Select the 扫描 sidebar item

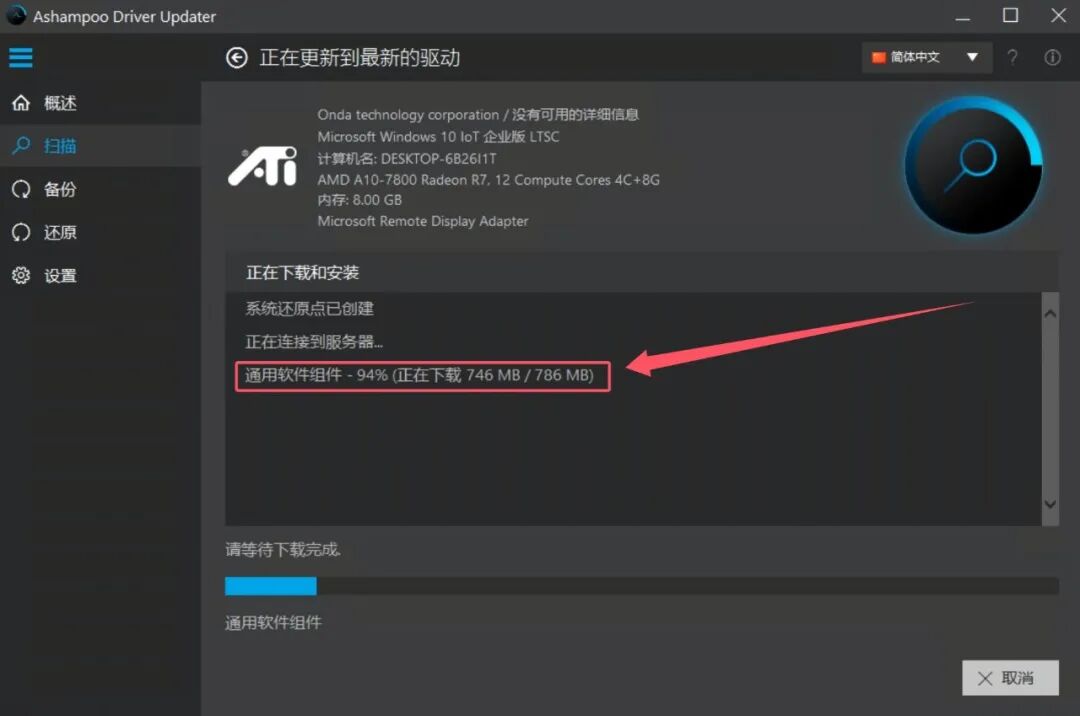click(101, 145)
